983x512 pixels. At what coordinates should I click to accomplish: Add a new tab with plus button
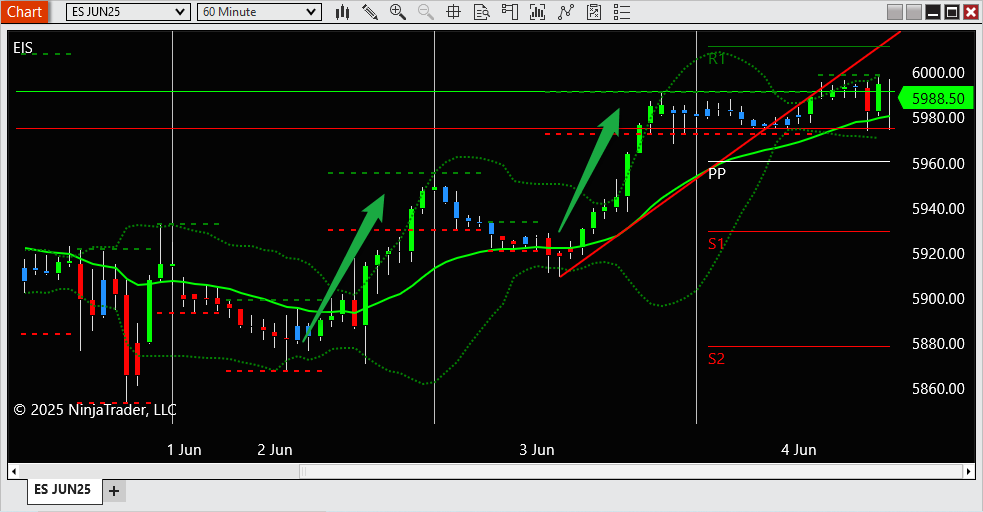tap(113, 491)
